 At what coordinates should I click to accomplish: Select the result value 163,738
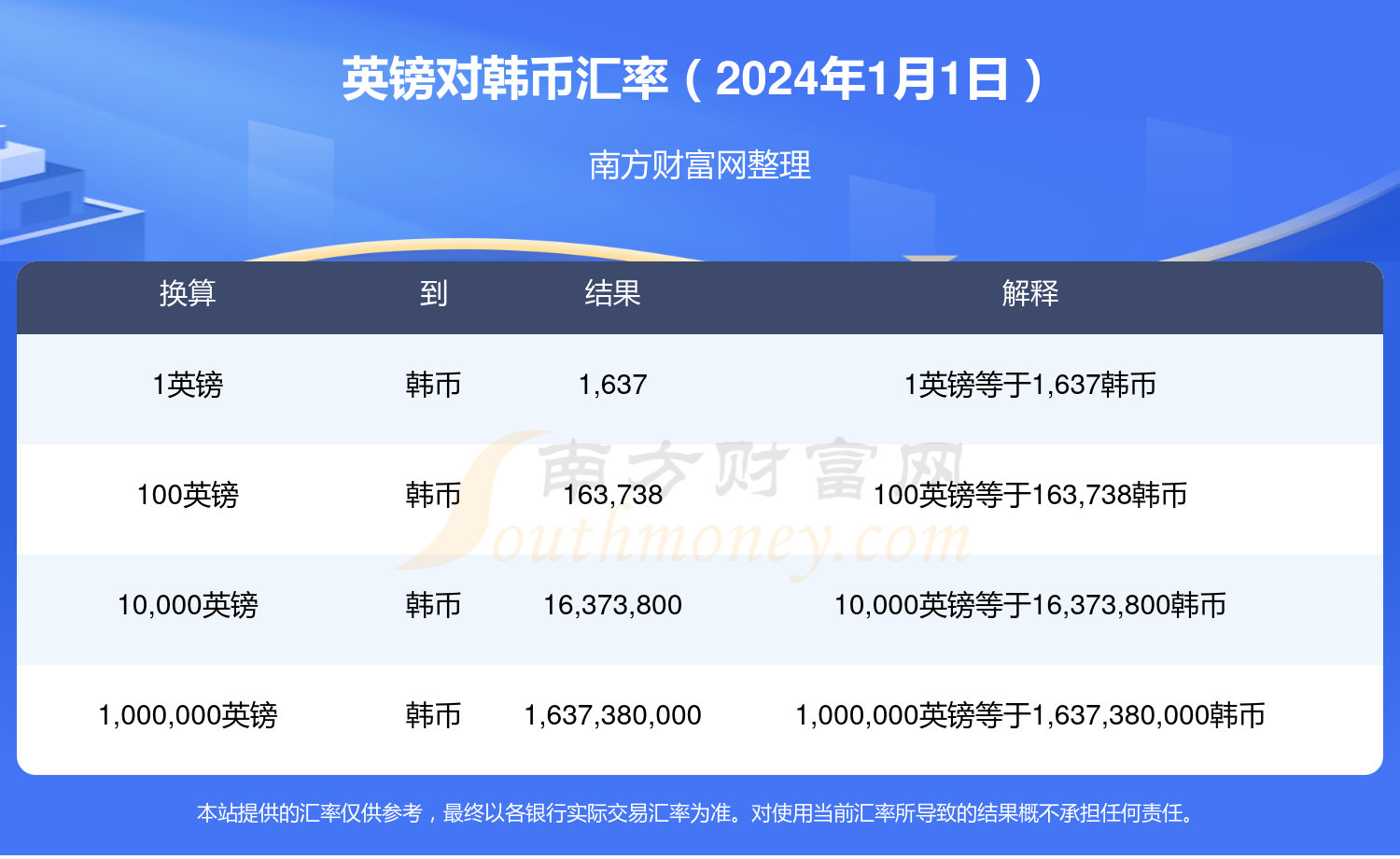(x=612, y=495)
